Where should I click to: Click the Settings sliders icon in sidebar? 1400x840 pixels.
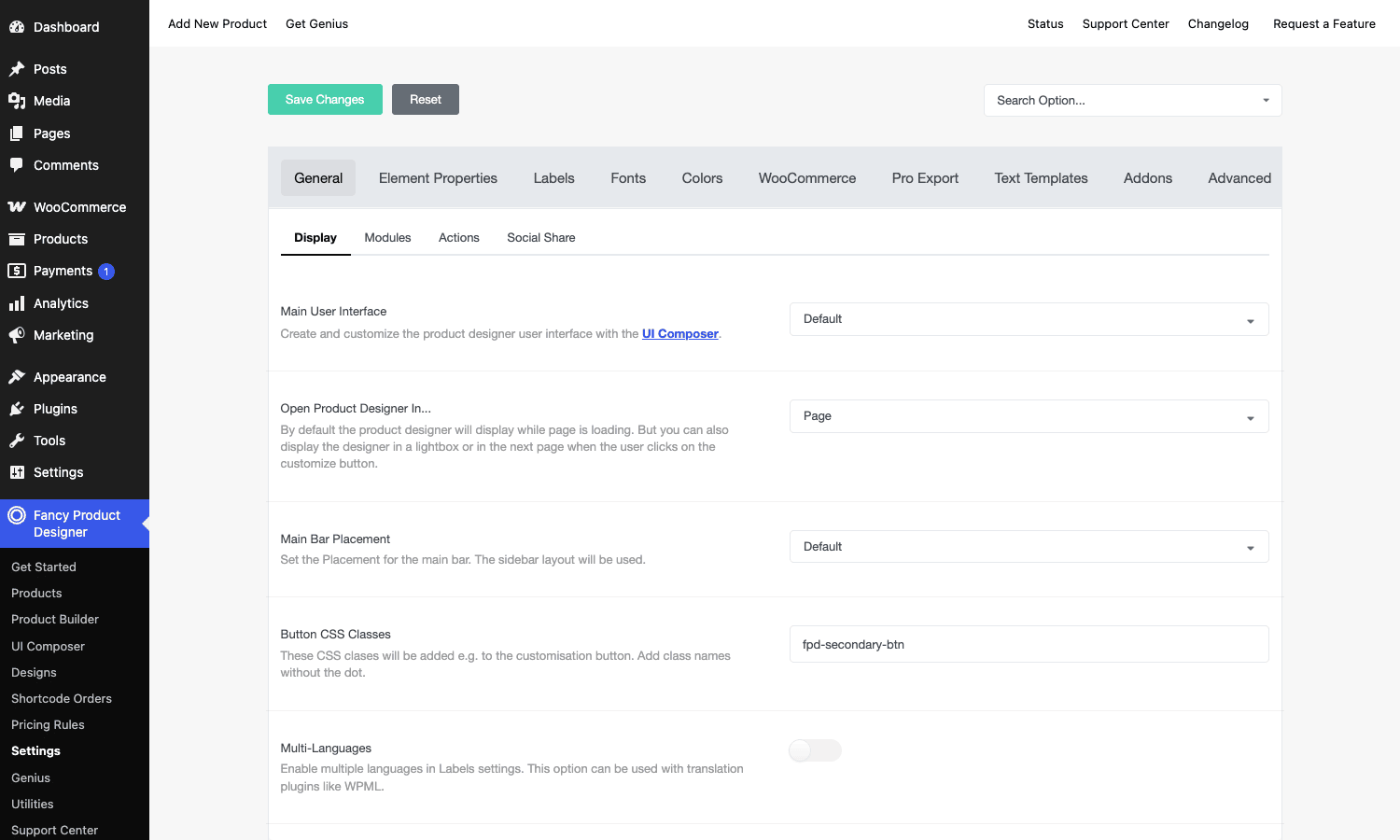coord(17,472)
